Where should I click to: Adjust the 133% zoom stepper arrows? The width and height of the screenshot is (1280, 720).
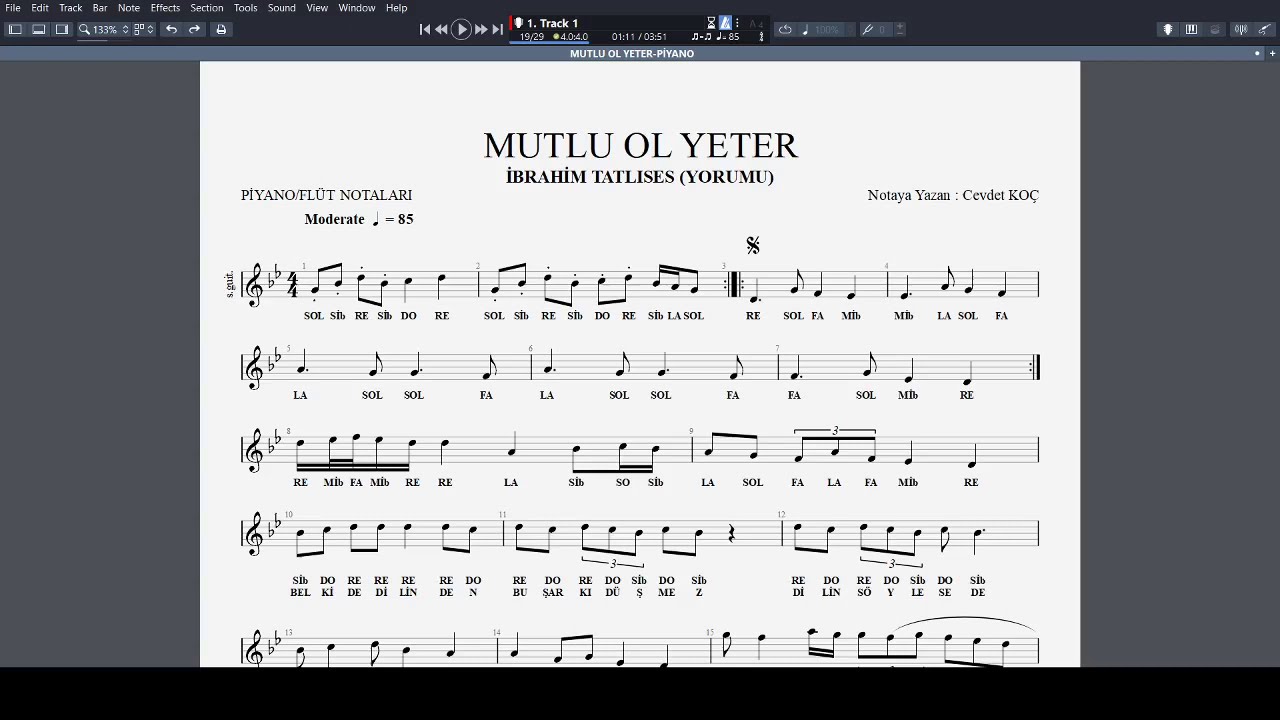[125, 29]
